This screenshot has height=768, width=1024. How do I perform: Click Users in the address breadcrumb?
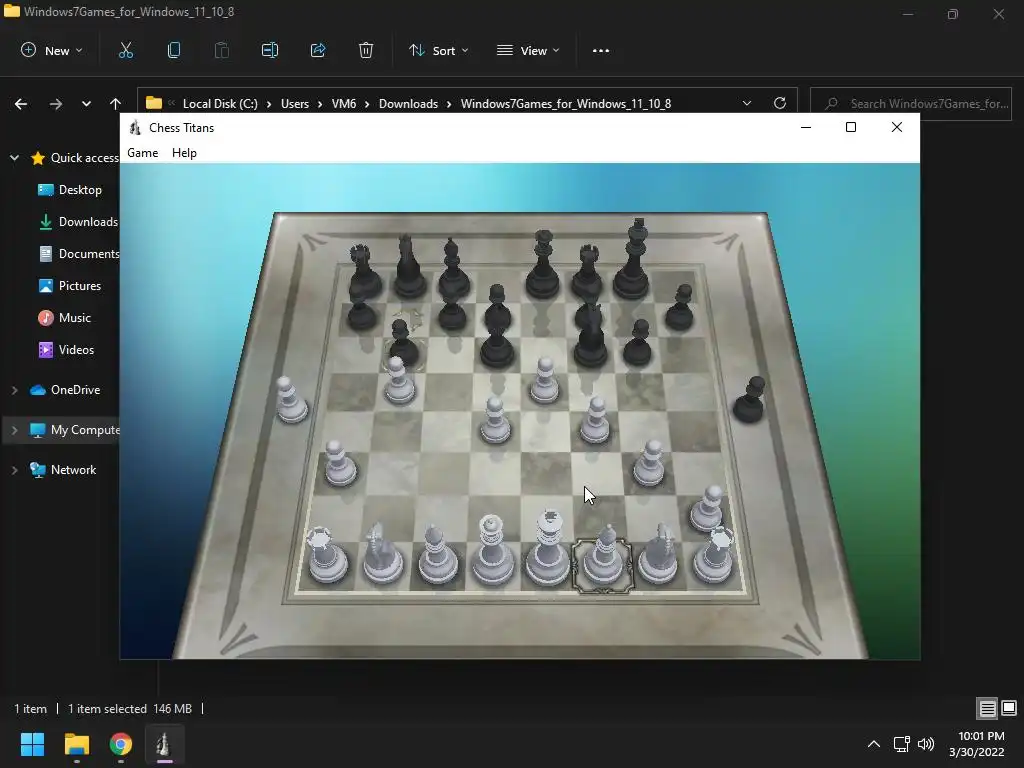(295, 103)
